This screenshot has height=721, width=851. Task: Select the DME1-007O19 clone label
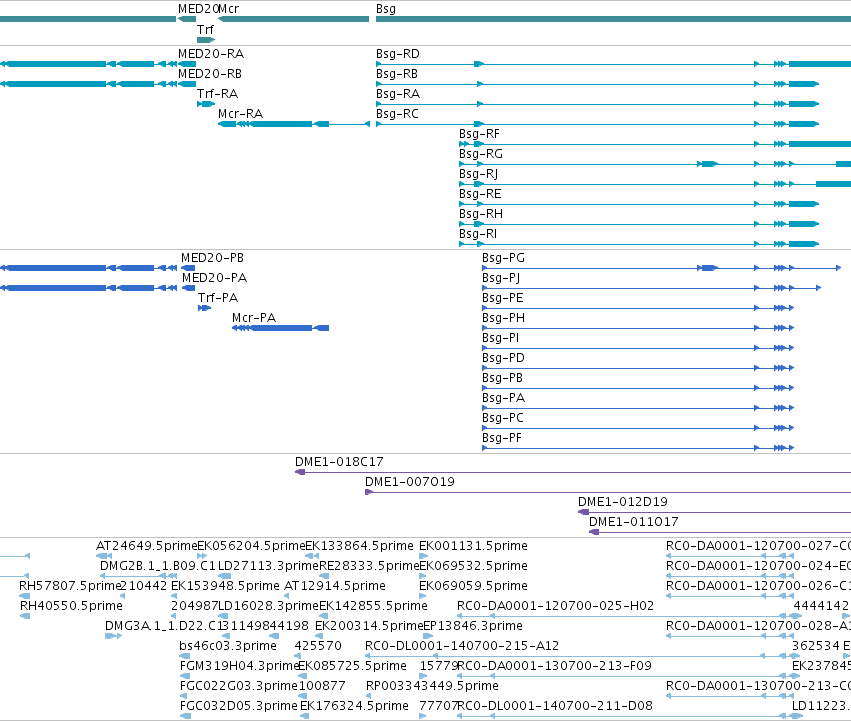tap(410, 482)
